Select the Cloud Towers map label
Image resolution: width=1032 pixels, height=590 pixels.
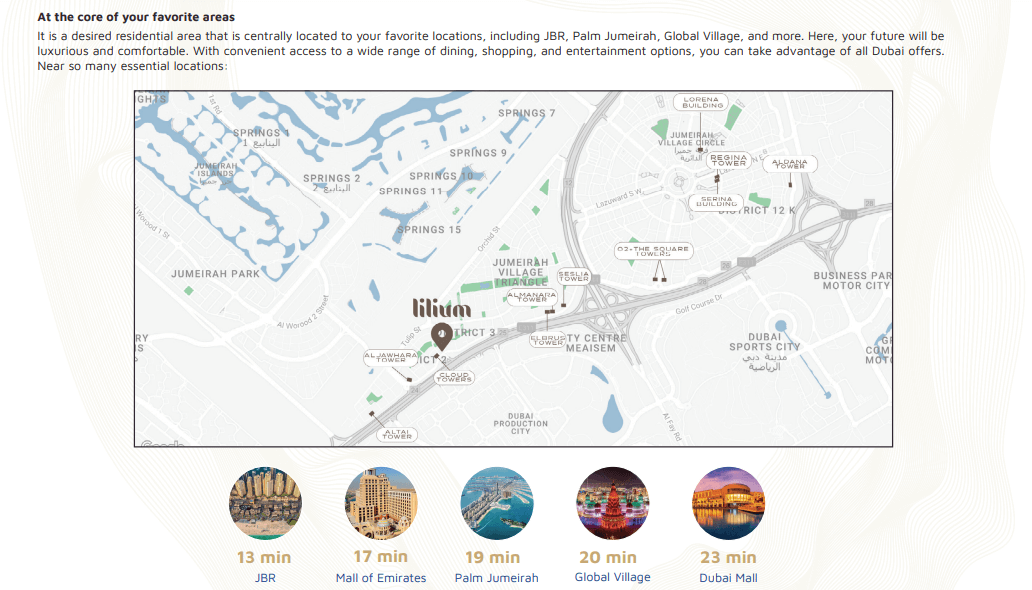click(454, 377)
